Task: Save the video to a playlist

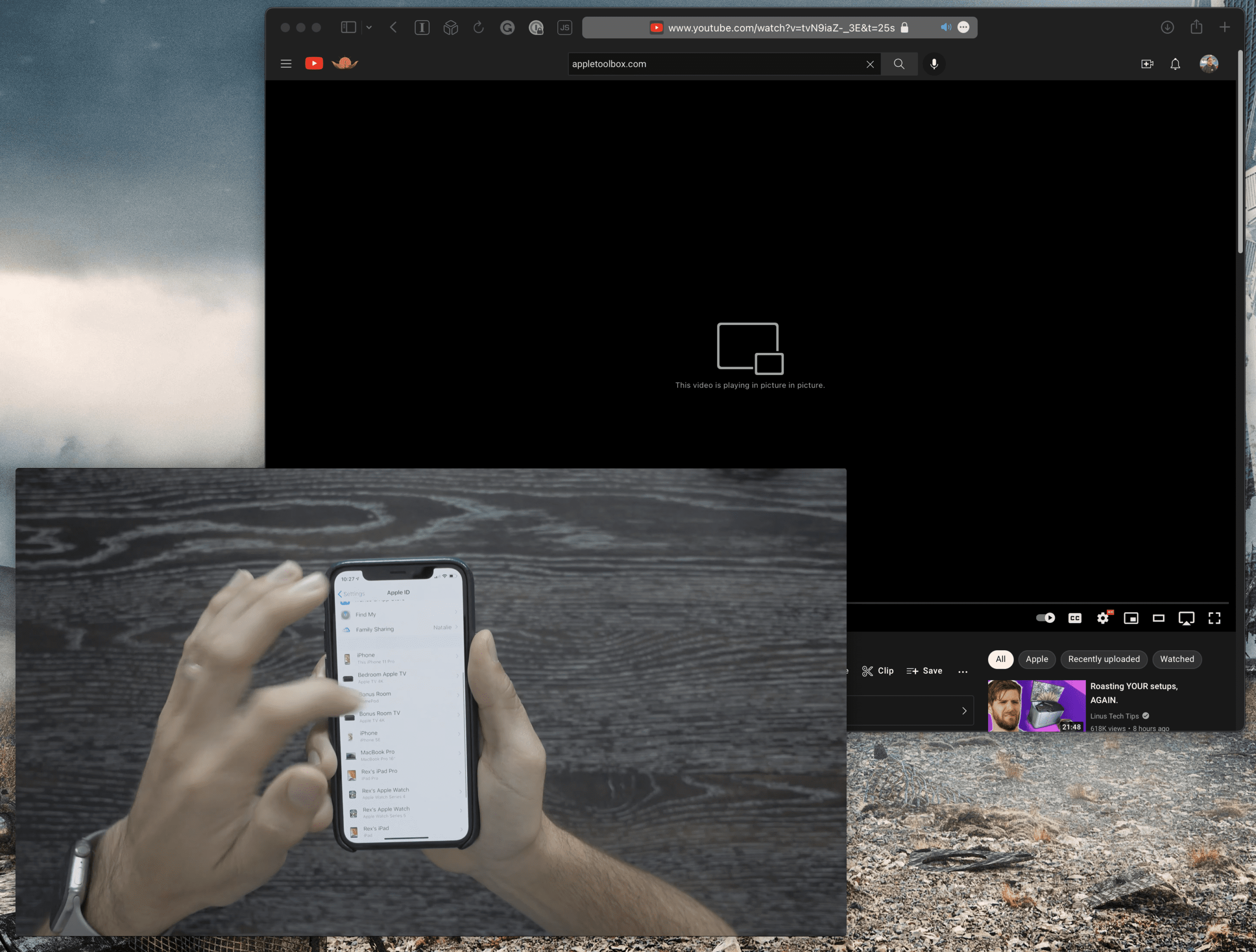Action: pos(924,671)
